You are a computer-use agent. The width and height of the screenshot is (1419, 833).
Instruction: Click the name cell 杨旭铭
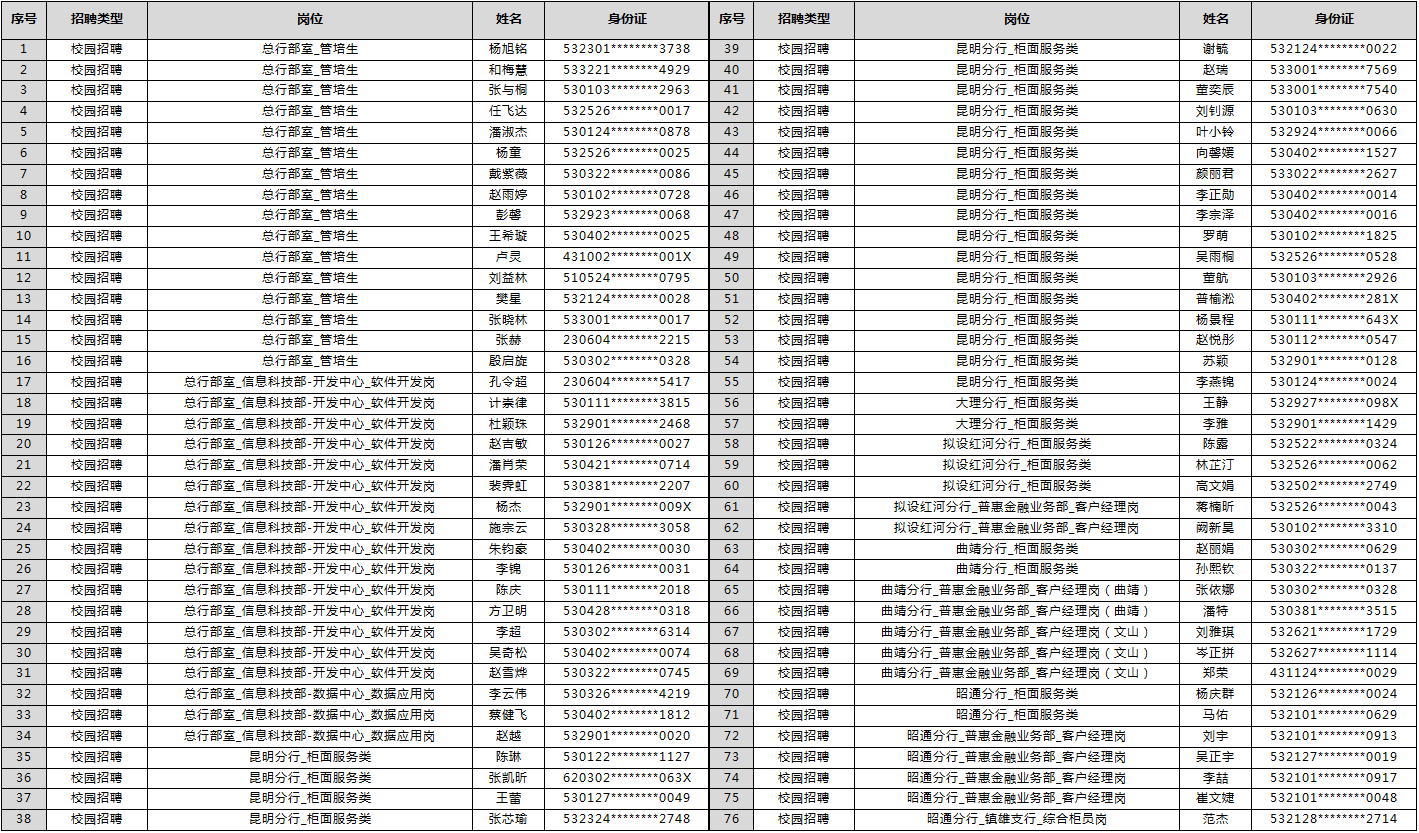[x=508, y=49]
